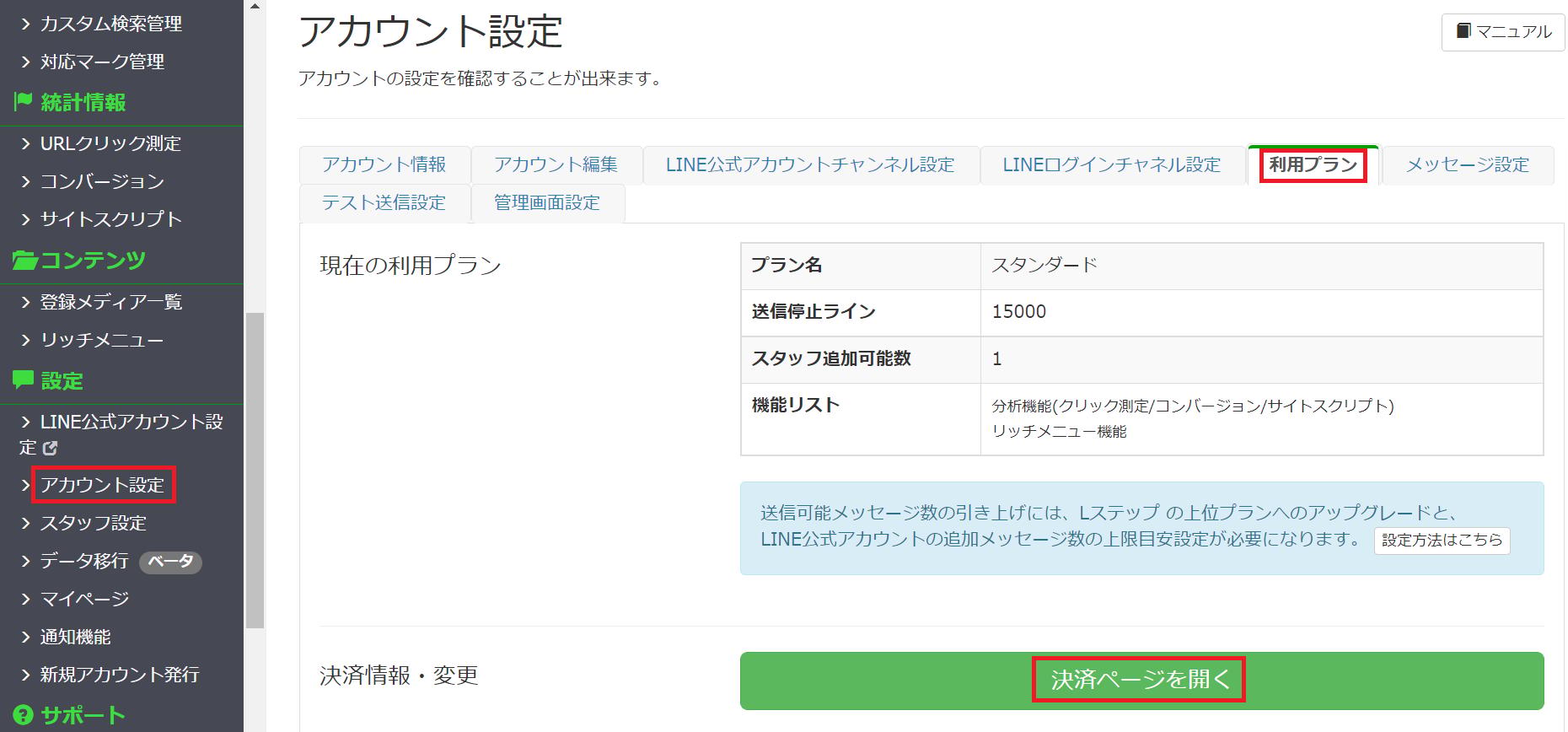Click the external link icon after LINE公式アカウント設定
The width and height of the screenshot is (1568, 732).
pos(51,448)
